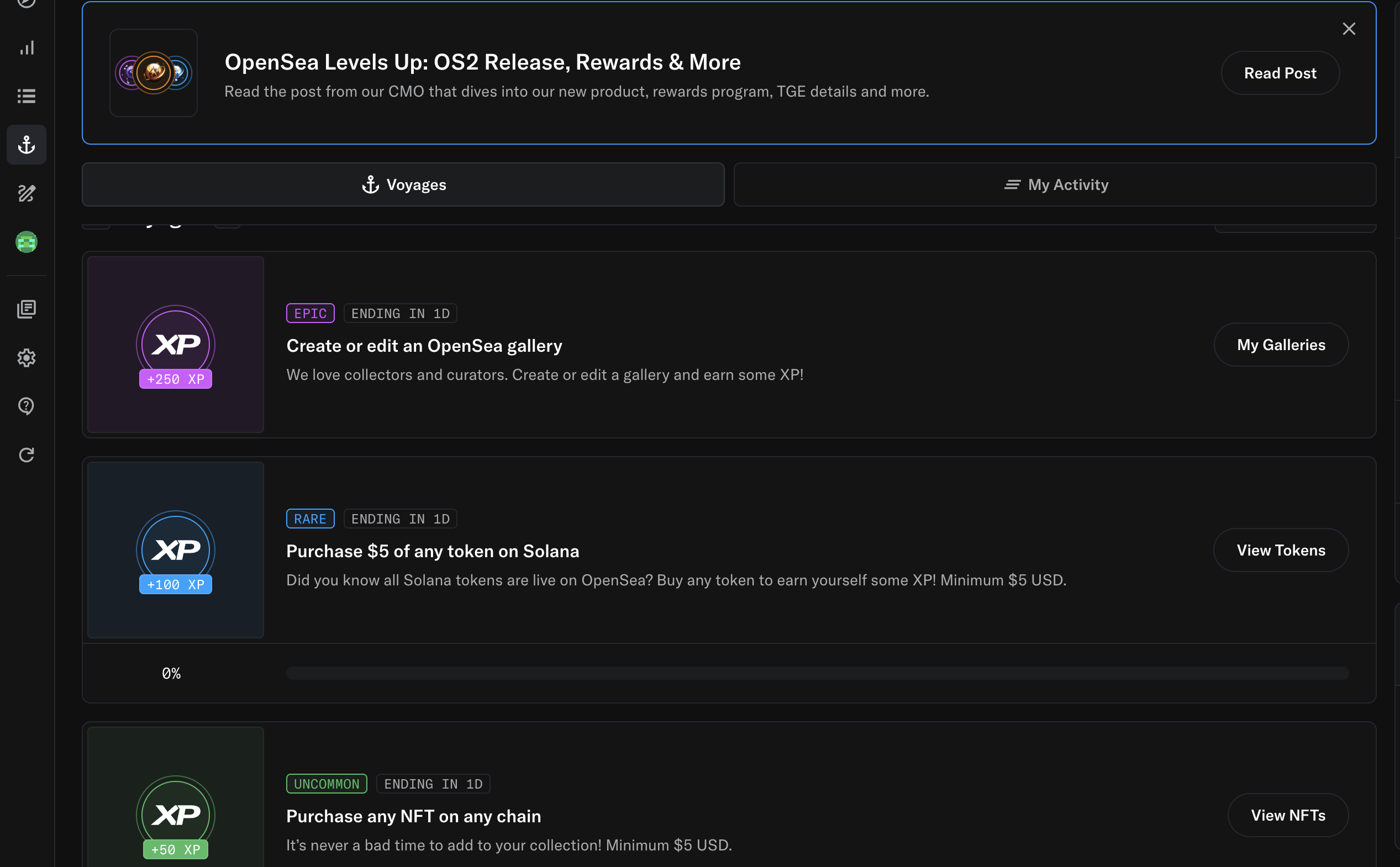Select the anchor Rewards sidebar icon

[x=27, y=145]
